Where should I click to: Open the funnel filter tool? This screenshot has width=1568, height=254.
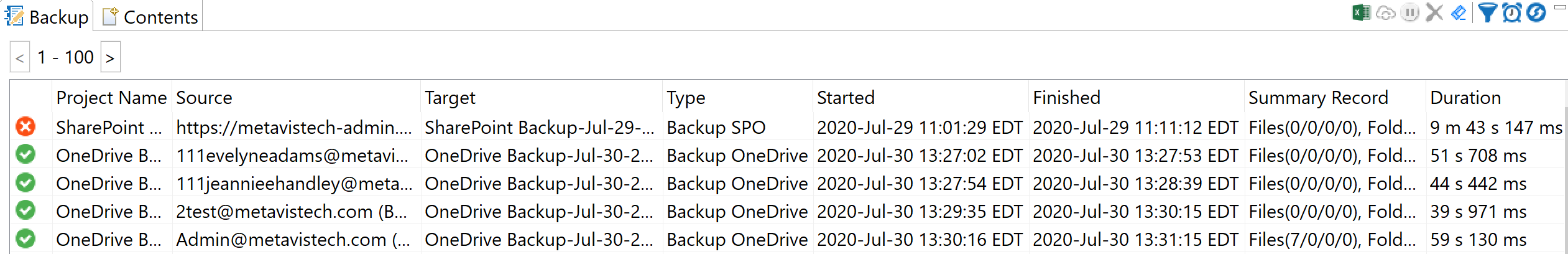click(x=1487, y=12)
